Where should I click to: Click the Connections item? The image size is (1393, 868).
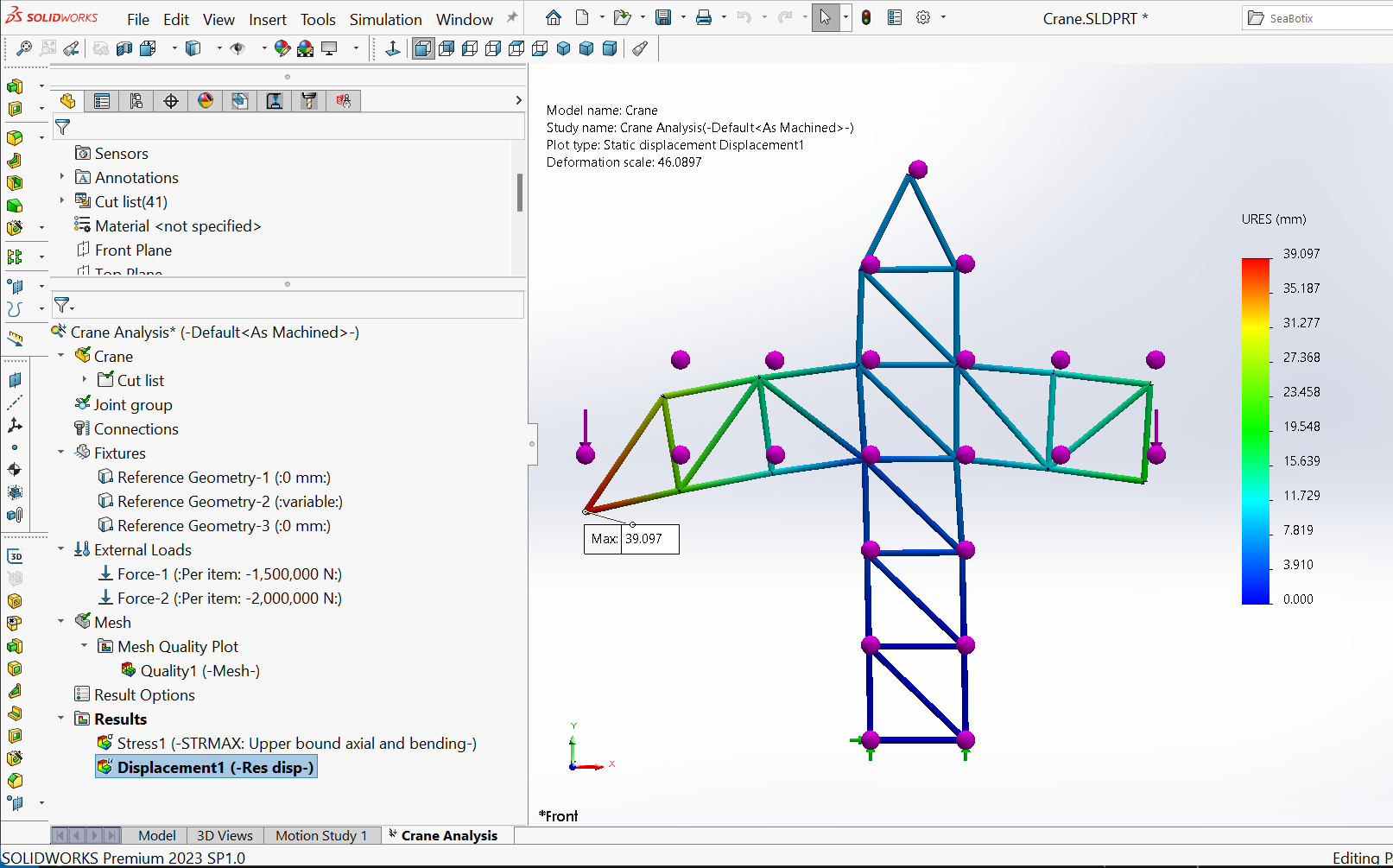coord(127,428)
